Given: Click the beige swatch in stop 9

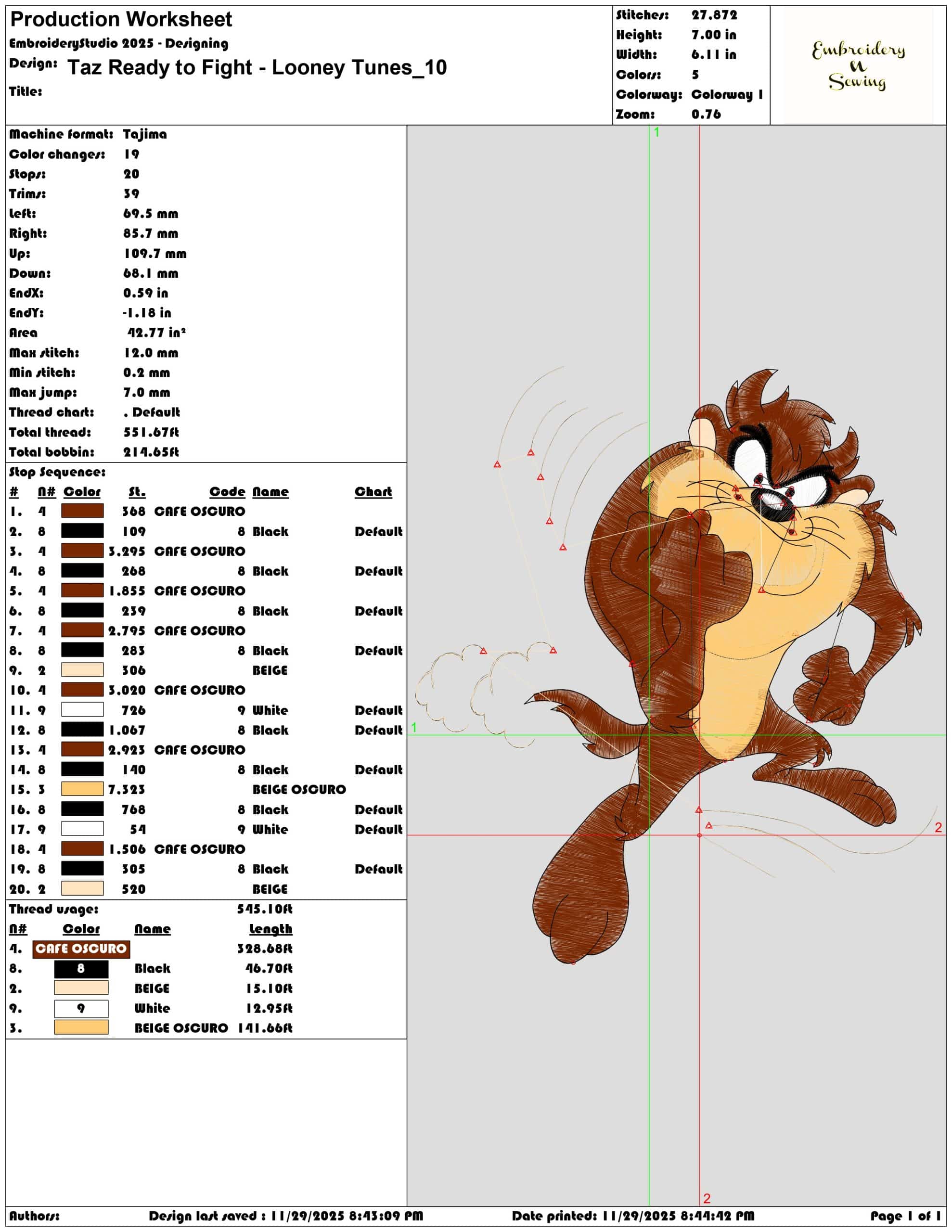Looking at the screenshot, I should (82, 669).
